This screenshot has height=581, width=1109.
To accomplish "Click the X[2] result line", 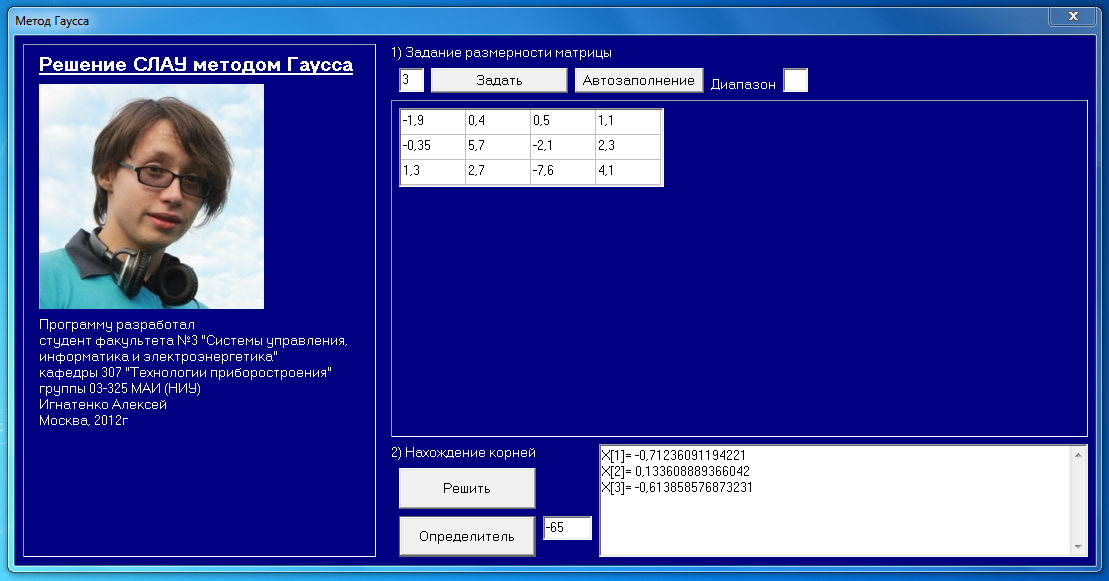I will point(675,471).
